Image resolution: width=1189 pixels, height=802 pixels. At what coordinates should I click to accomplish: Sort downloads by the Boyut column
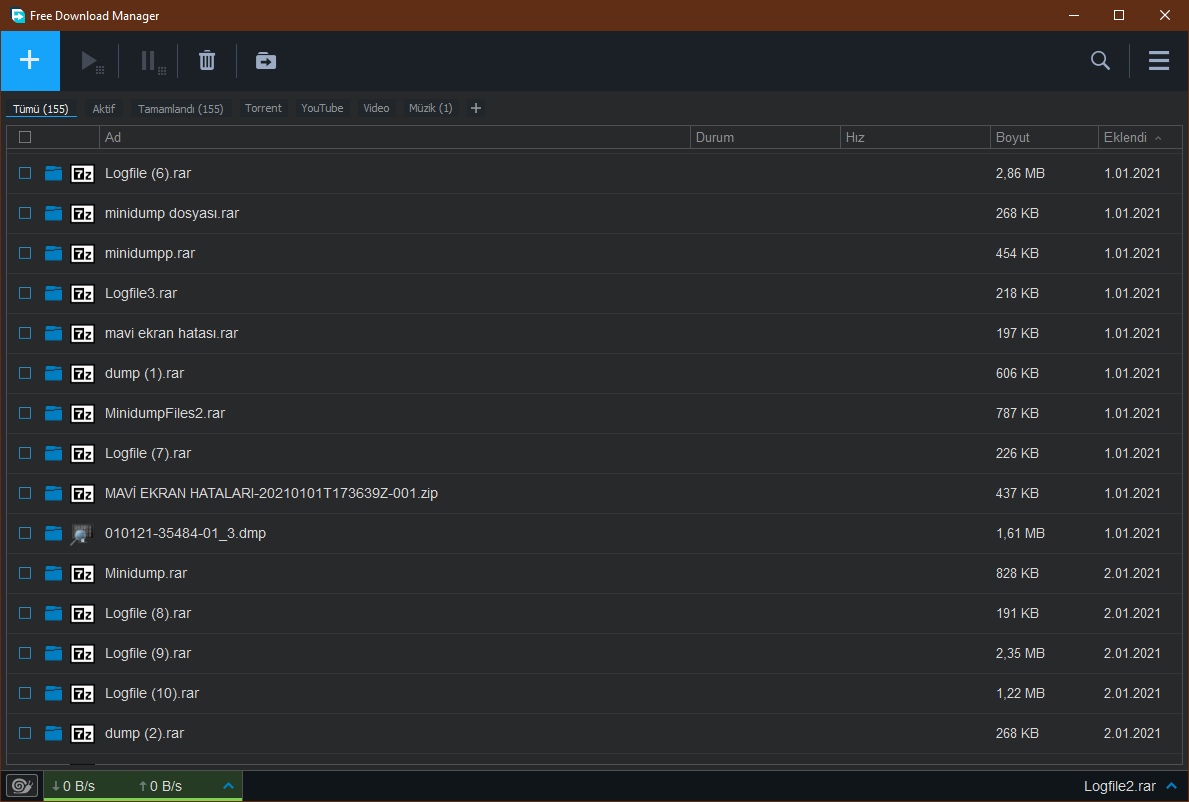tap(1011, 137)
